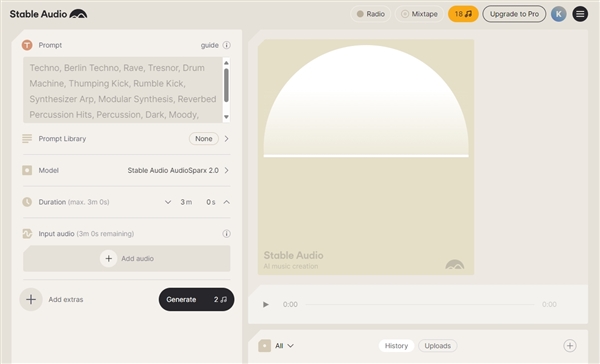This screenshot has height=364, width=600.
Task: Seek on the playback progress bar
Action: pyautogui.click(x=419, y=305)
